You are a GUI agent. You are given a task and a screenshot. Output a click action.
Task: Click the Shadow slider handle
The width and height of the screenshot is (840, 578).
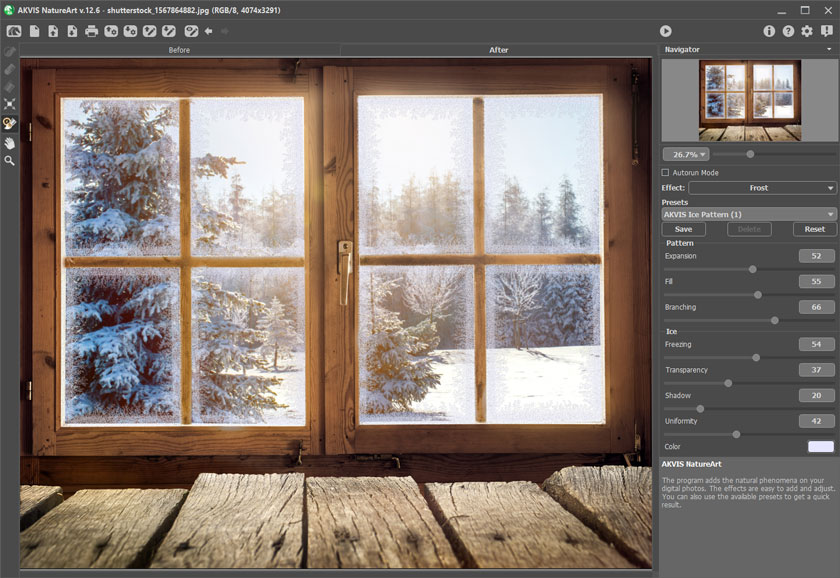pyautogui.click(x=700, y=409)
